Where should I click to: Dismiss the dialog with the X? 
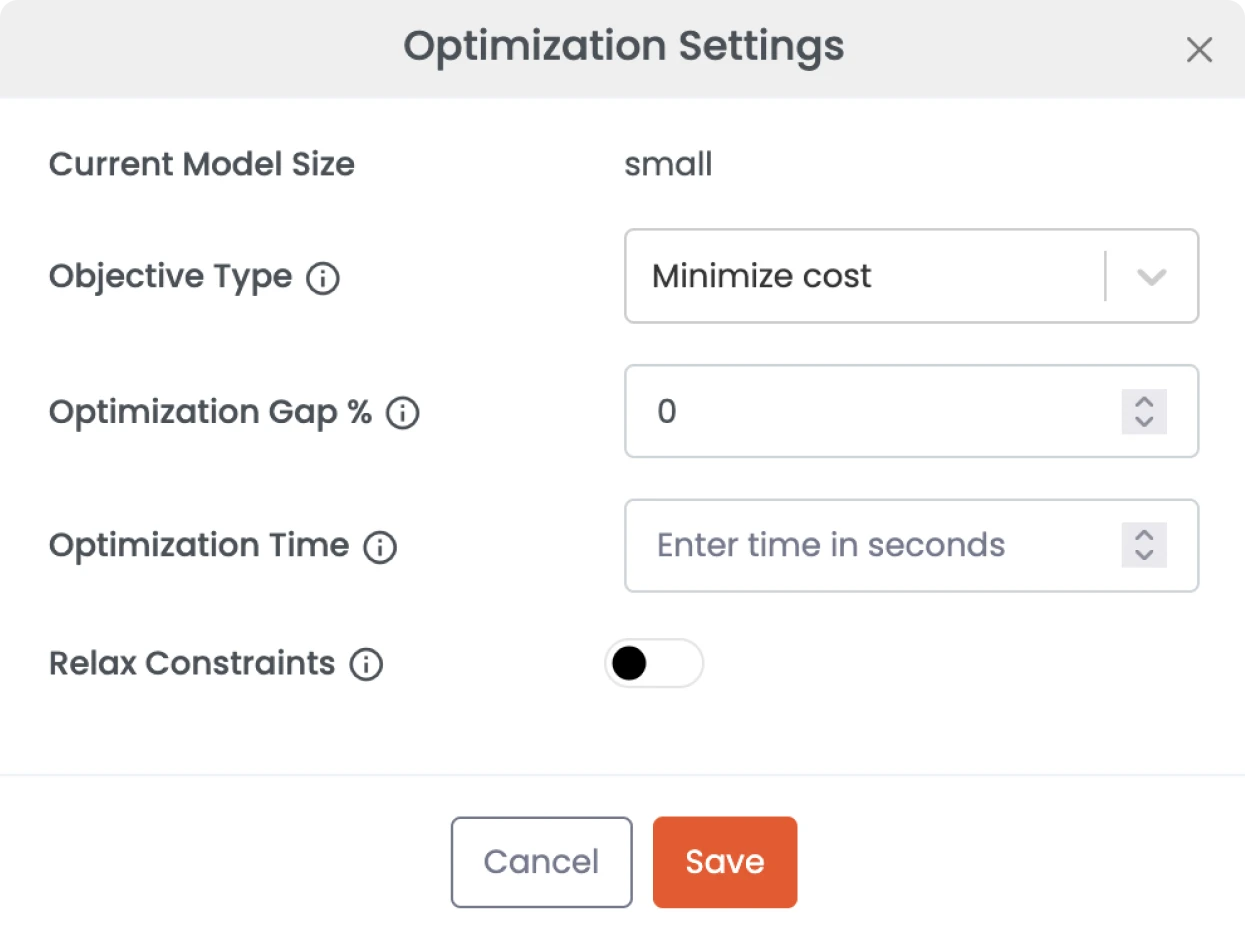point(1199,49)
